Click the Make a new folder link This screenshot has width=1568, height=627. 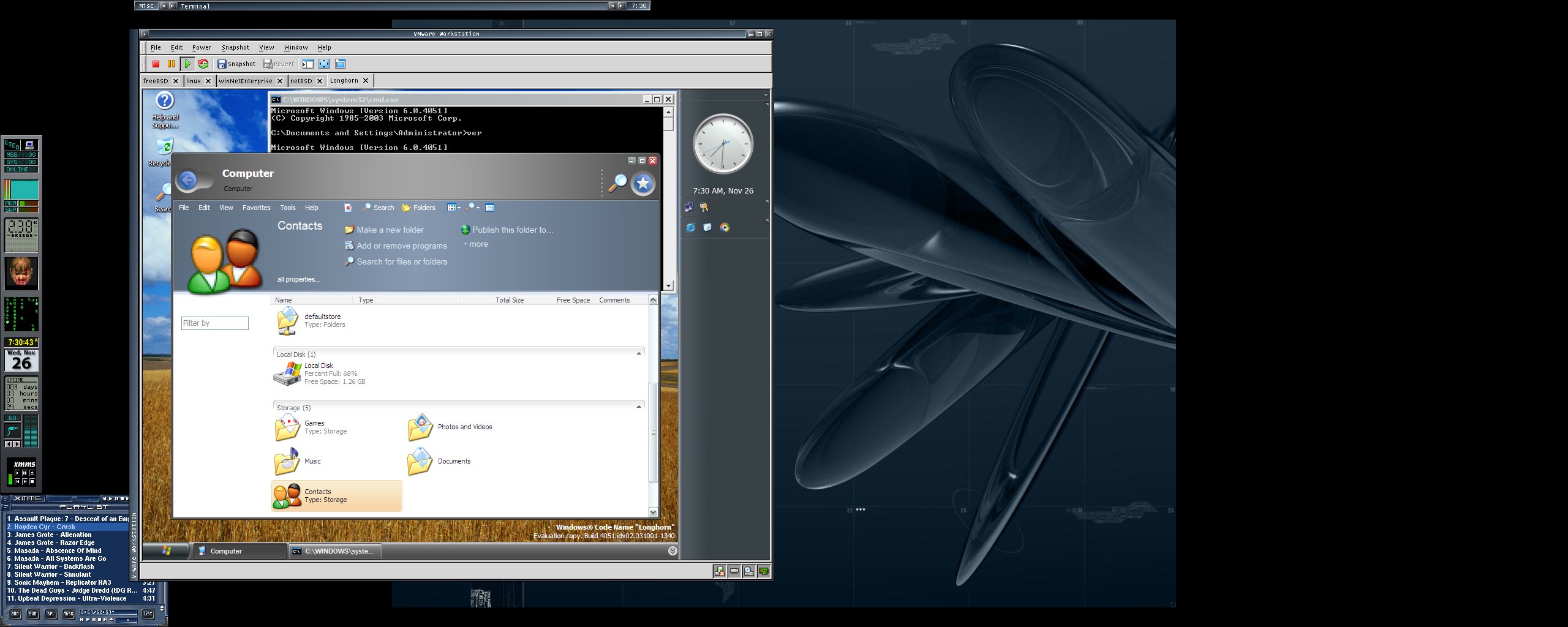[x=384, y=230]
